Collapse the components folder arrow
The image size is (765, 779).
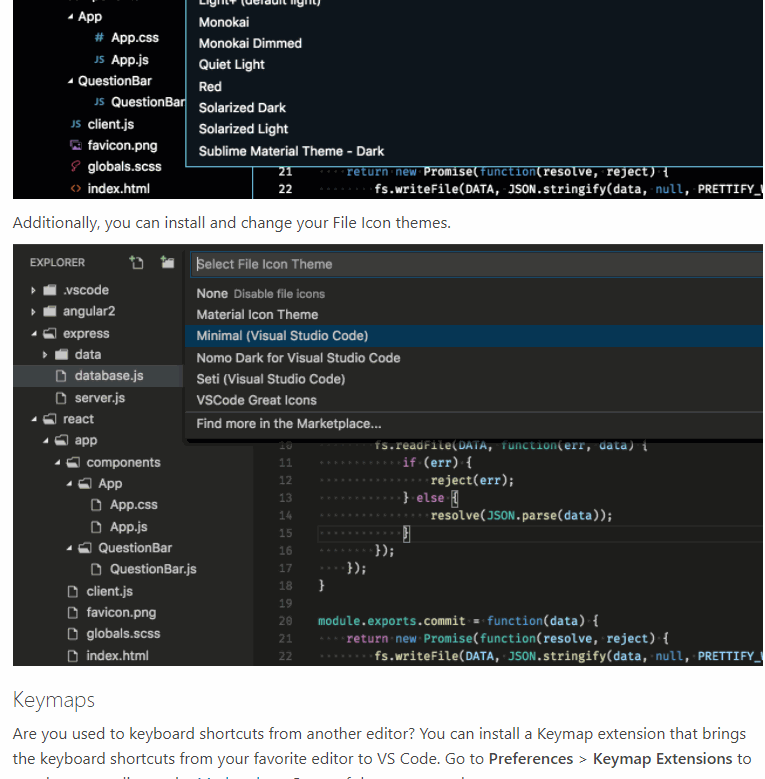(x=58, y=463)
